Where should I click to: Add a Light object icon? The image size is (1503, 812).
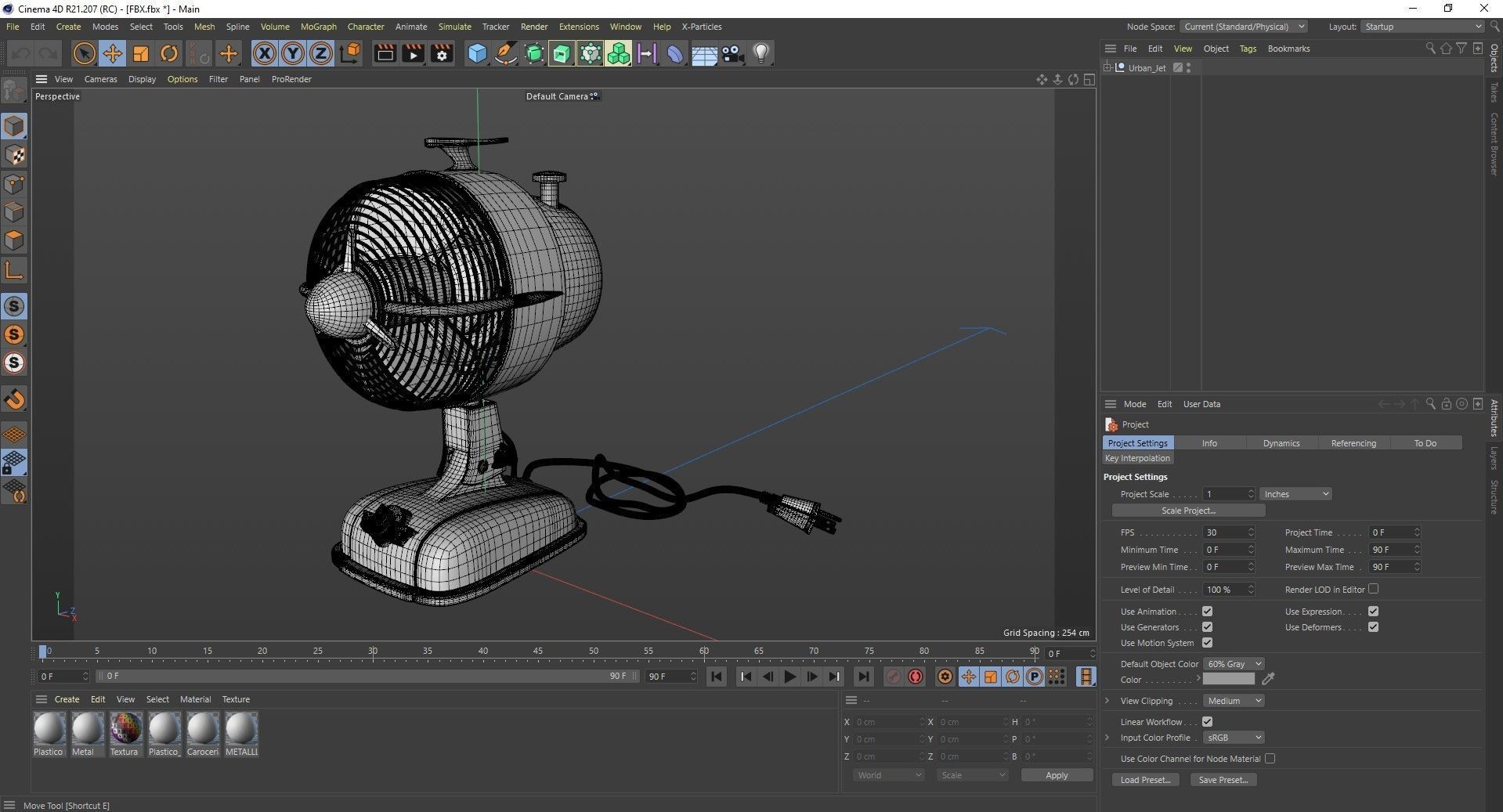pos(761,53)
